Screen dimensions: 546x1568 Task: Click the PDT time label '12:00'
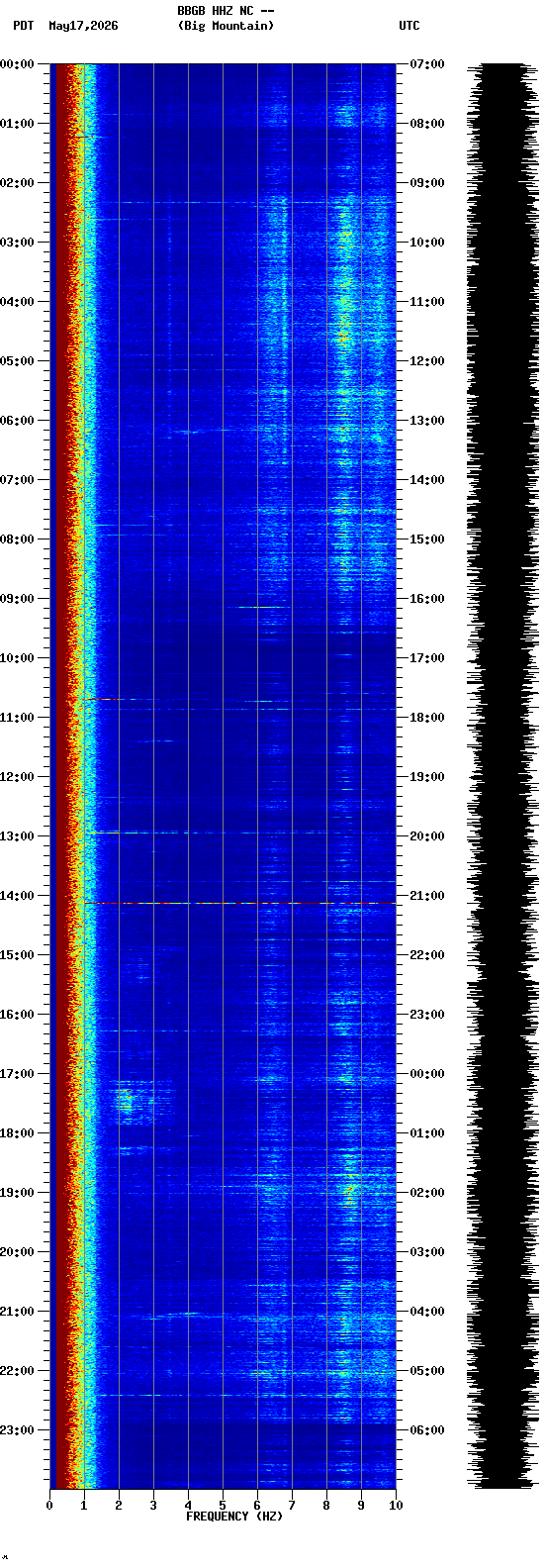[17, 777]
